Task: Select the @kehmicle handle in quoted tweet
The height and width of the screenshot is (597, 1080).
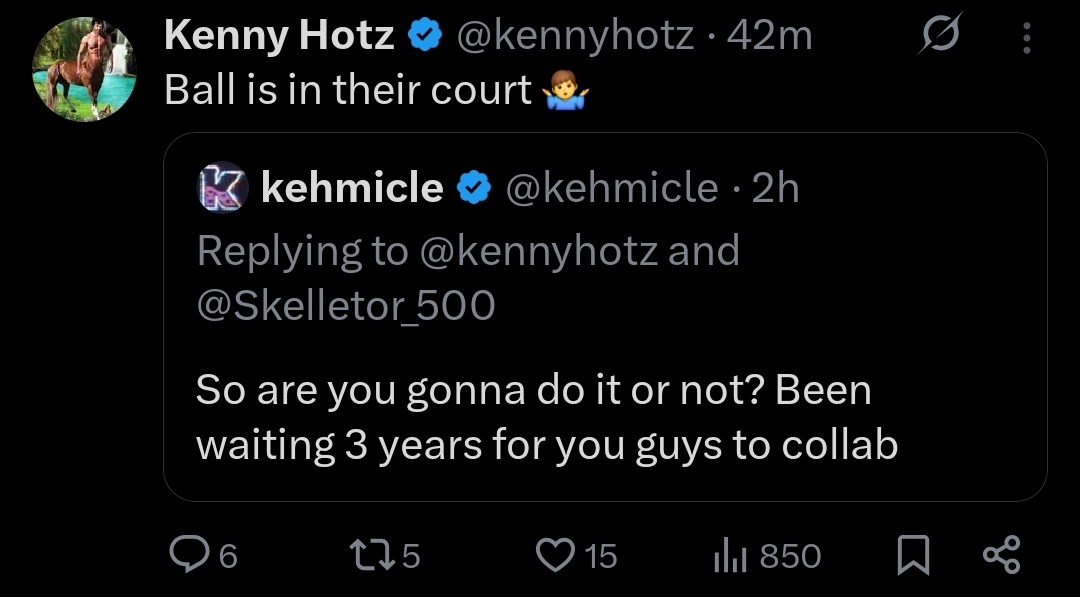Action: pos(612,187)
